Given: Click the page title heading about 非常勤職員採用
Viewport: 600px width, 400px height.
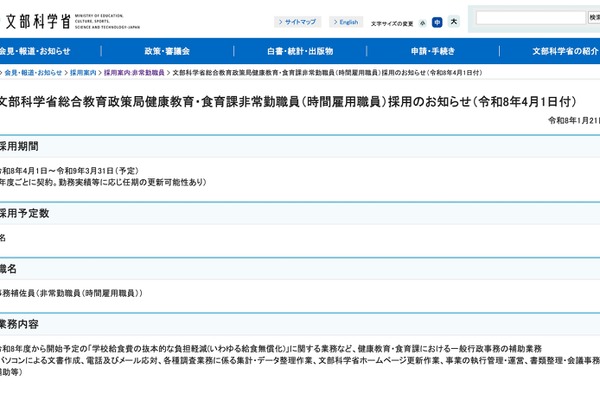Looking at the screenshot, I should coord(288,102).
